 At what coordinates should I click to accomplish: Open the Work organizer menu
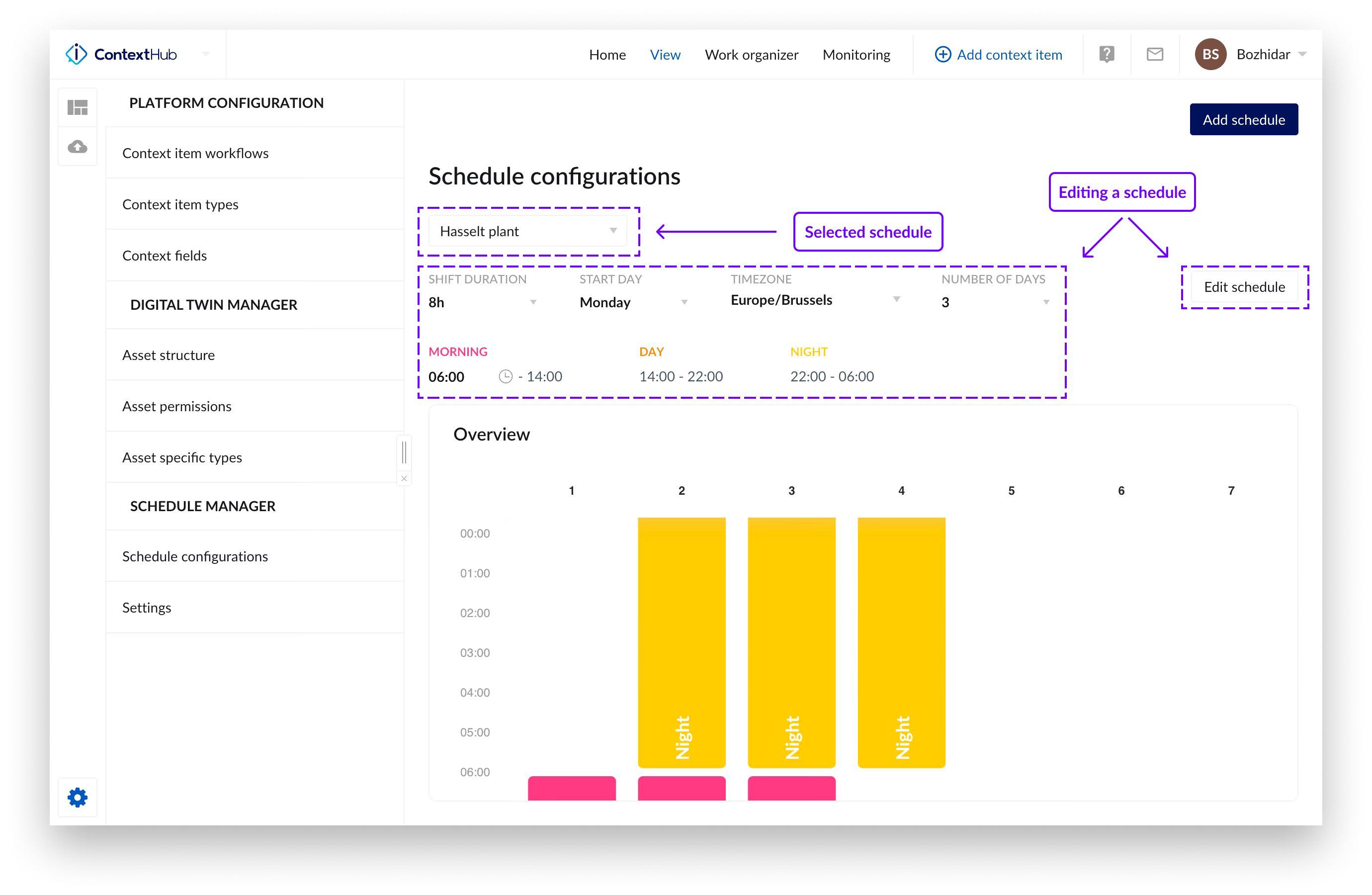point(751,55)
